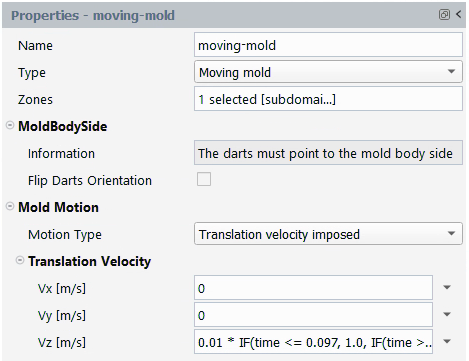Collapse the MoldBodySide section
This screenshot has width=469, height=361.
(x=10, y=126)
